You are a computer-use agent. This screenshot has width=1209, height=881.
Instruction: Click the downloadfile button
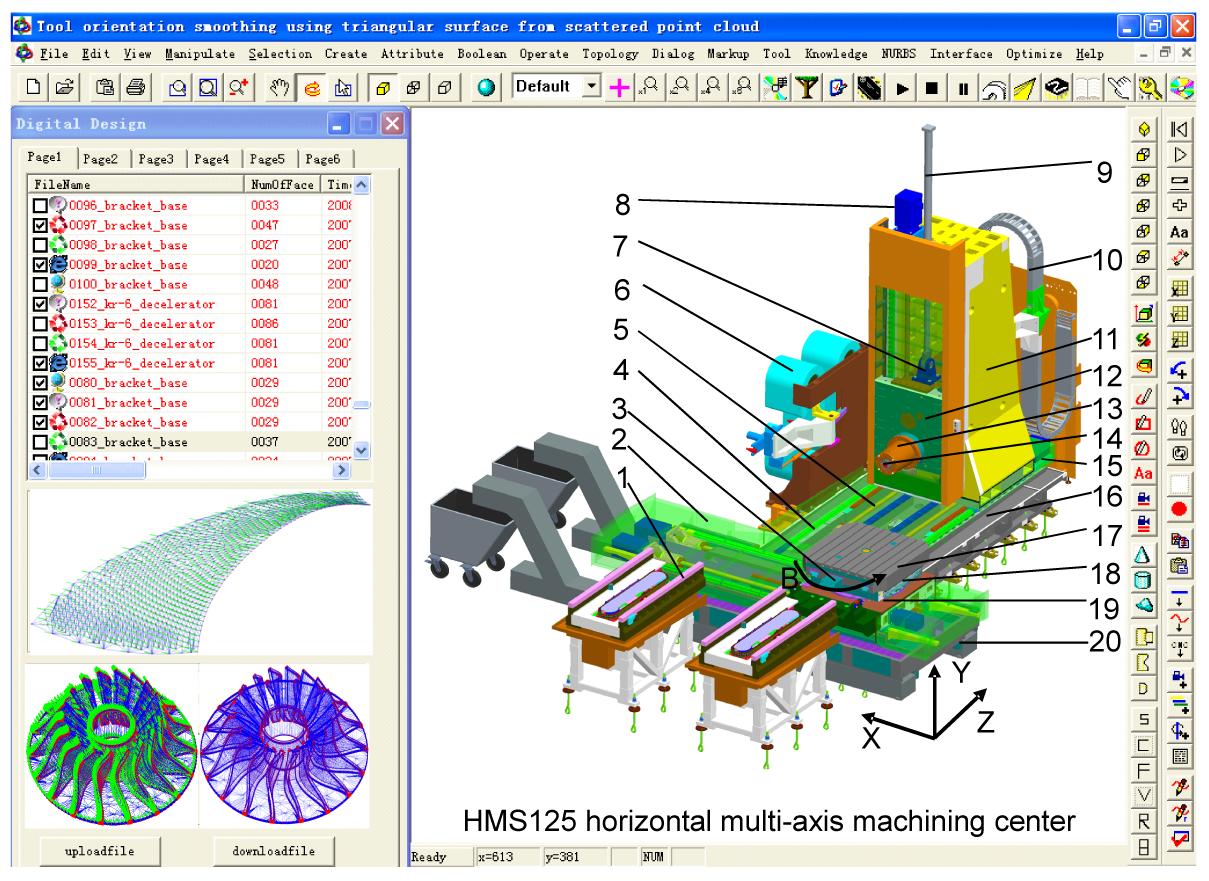(274, 851)
